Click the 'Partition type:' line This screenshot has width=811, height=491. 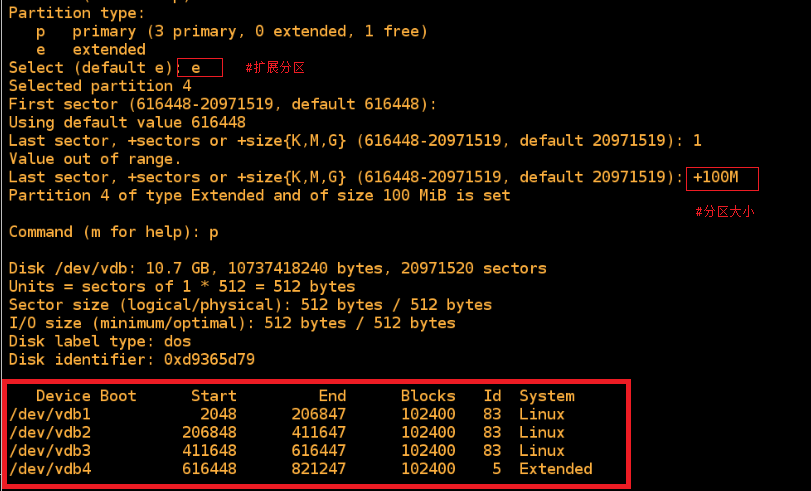[77, 13]
